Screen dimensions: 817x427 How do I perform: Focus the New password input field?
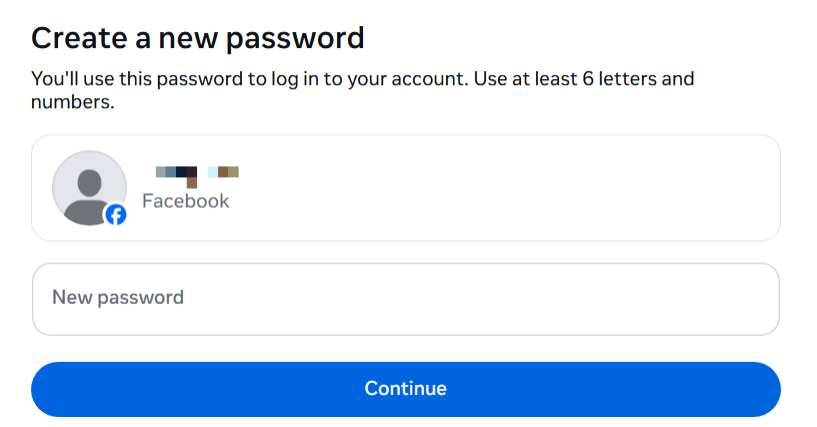pyautogui.click(x=405, y=298)
